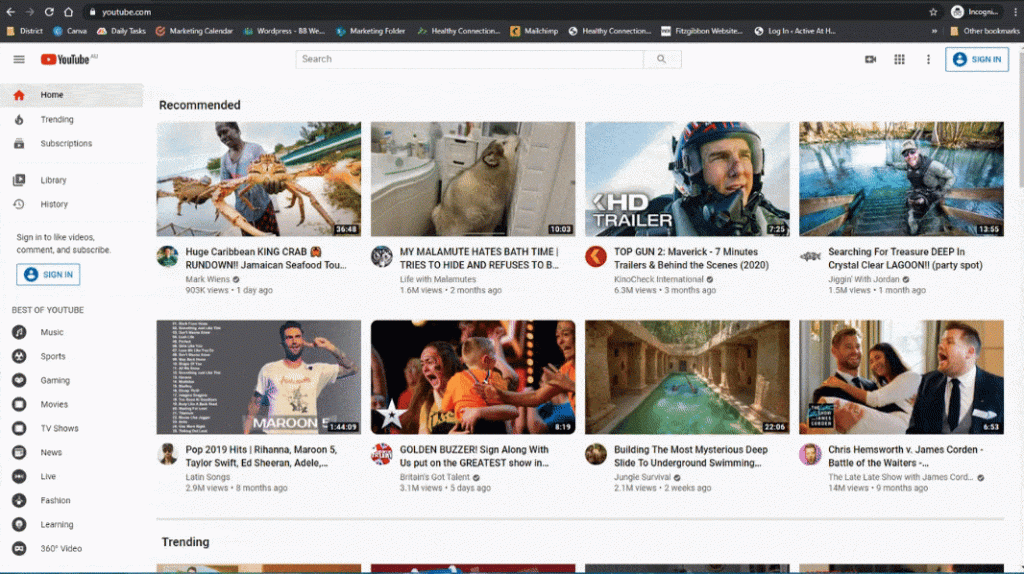Click the browser reload icon
The height and width of the screenshot is (574, 1024).
[x=49, y=12]
